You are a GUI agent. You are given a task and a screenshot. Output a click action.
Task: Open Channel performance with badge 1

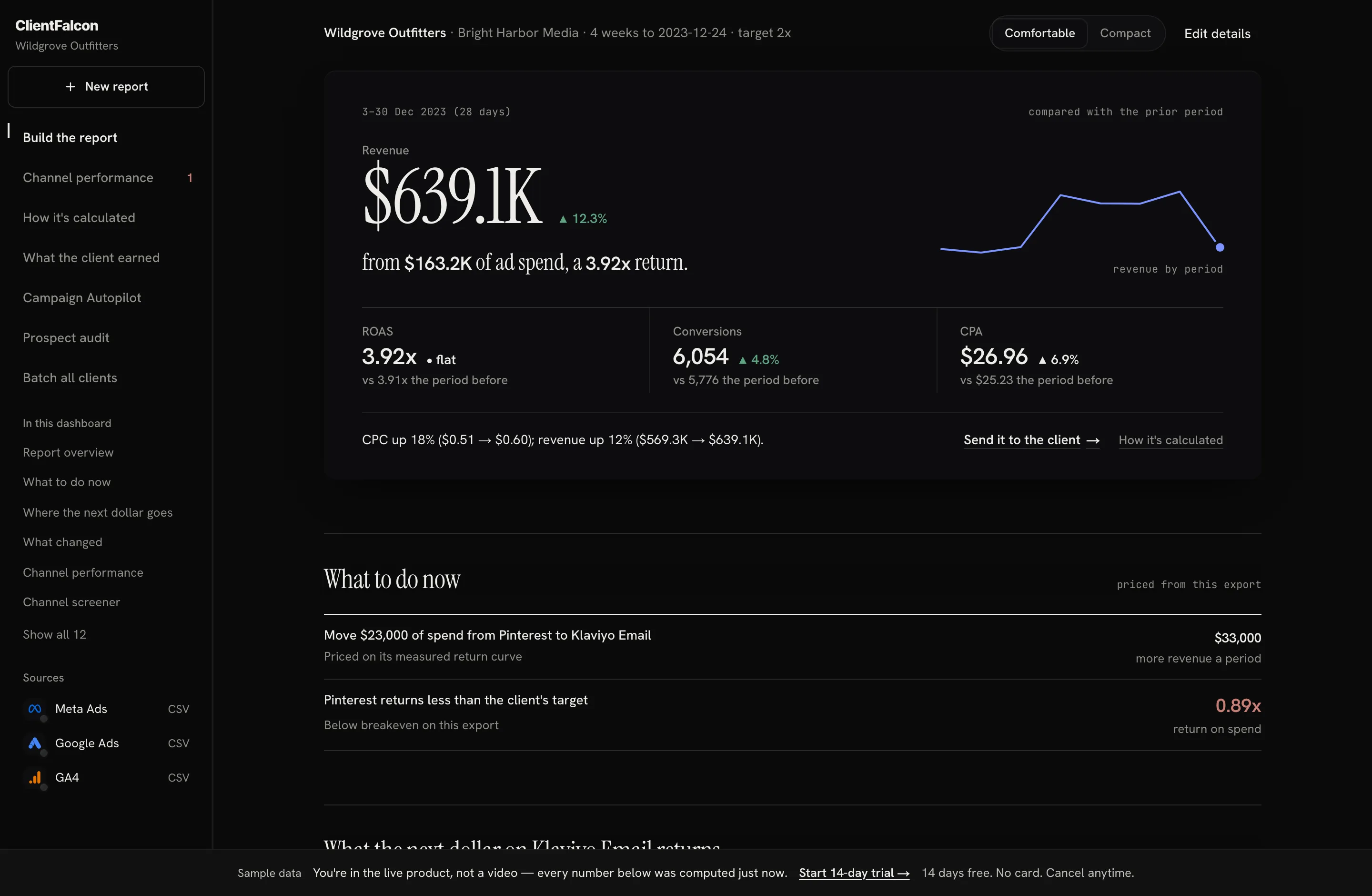(x=106, y=178)
